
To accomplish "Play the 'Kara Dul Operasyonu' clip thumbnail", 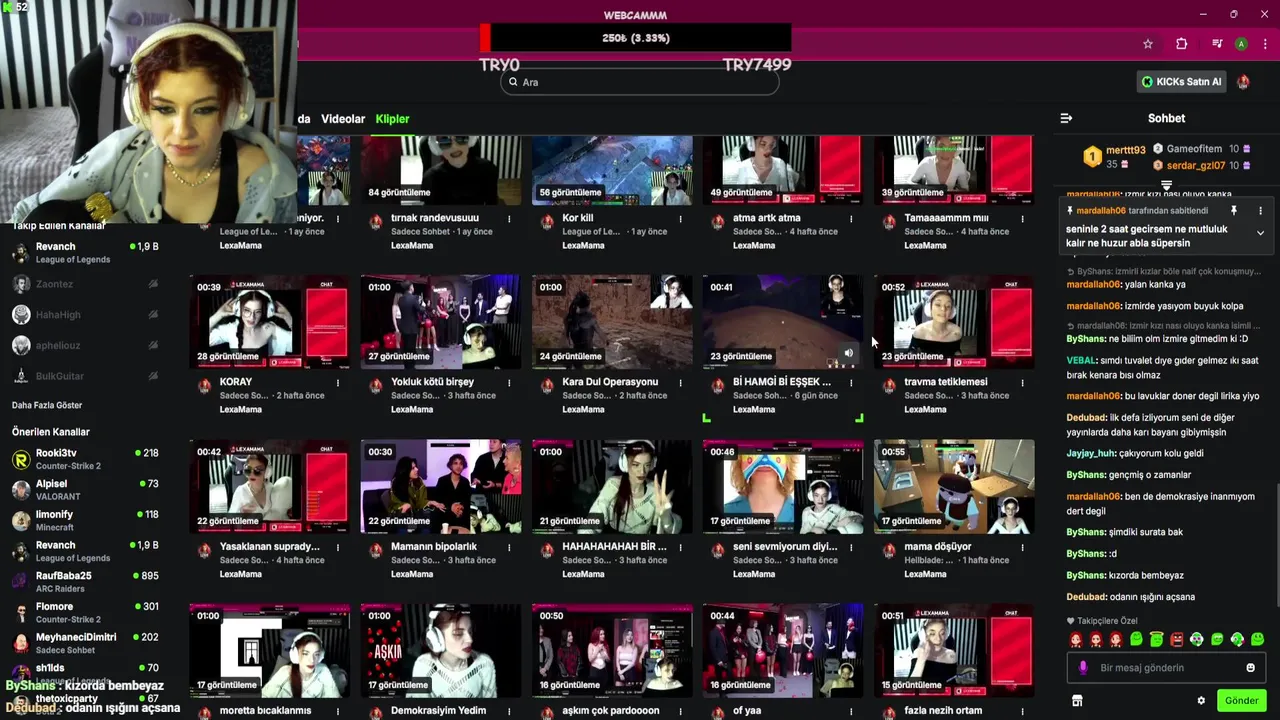I will 612,321.
